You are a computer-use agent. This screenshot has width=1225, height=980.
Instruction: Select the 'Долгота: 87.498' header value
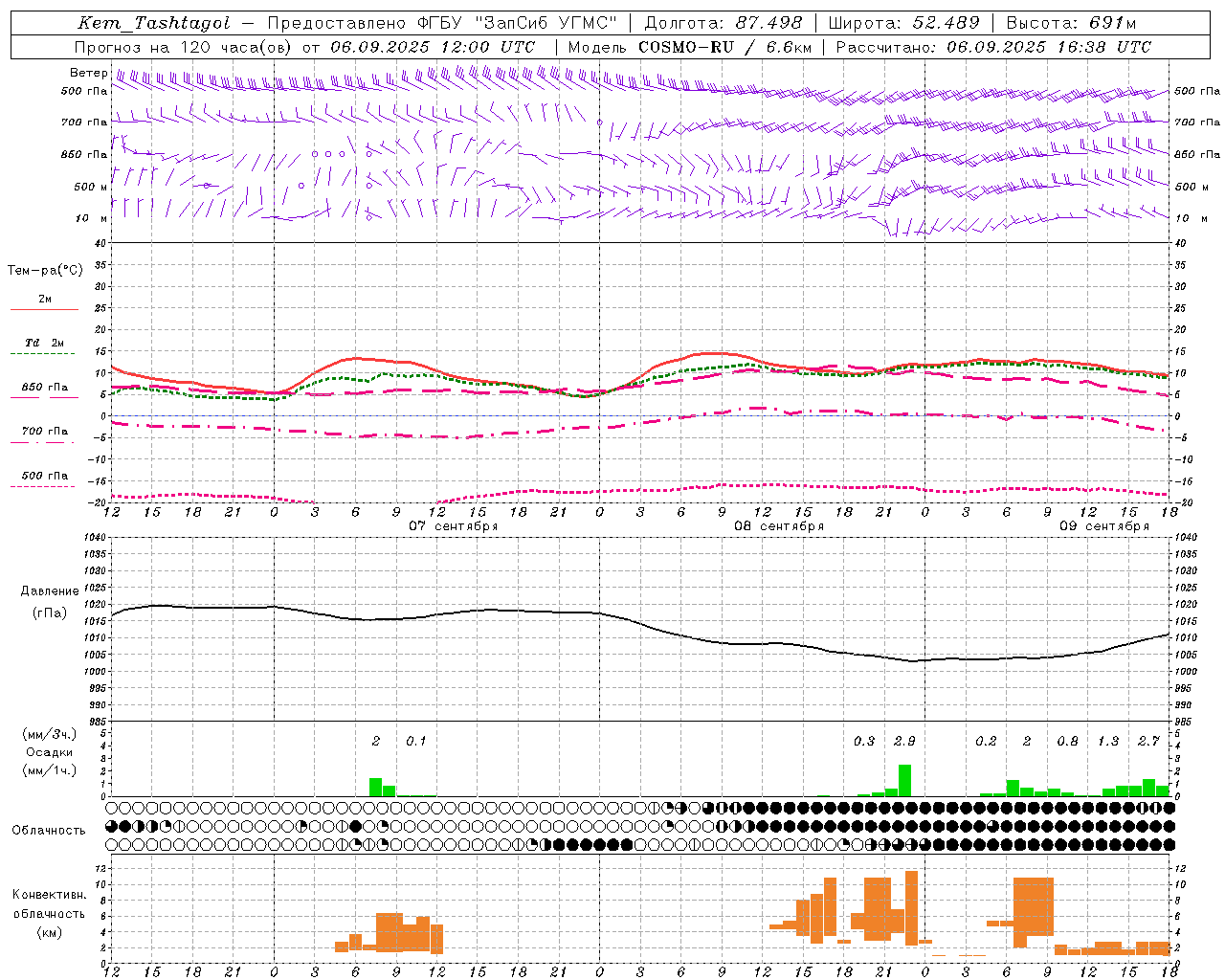(x=724, y=23)
